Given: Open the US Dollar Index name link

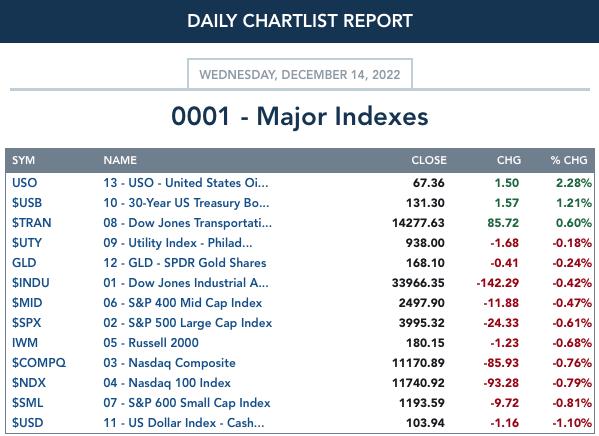Looking at the screenshot, I should (x=184, y=423).
